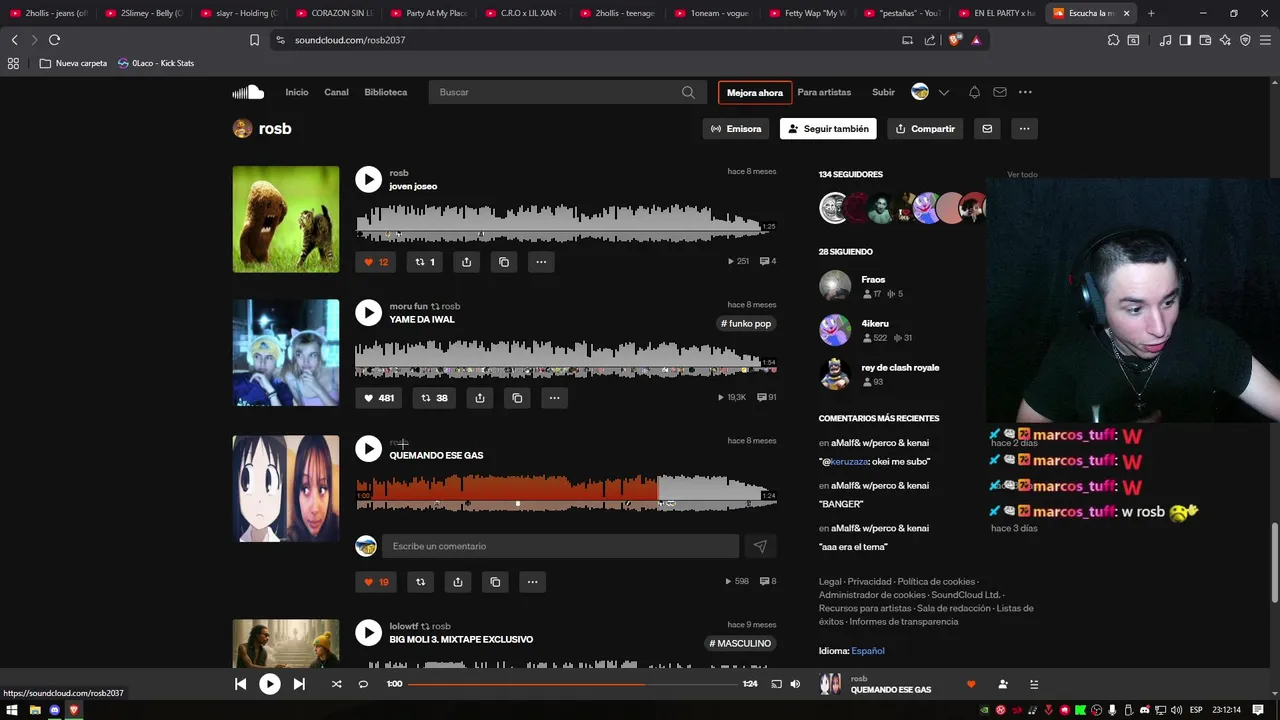
Task: Open 4ikeru profile in following list
Action: click(x=875, y=324)
